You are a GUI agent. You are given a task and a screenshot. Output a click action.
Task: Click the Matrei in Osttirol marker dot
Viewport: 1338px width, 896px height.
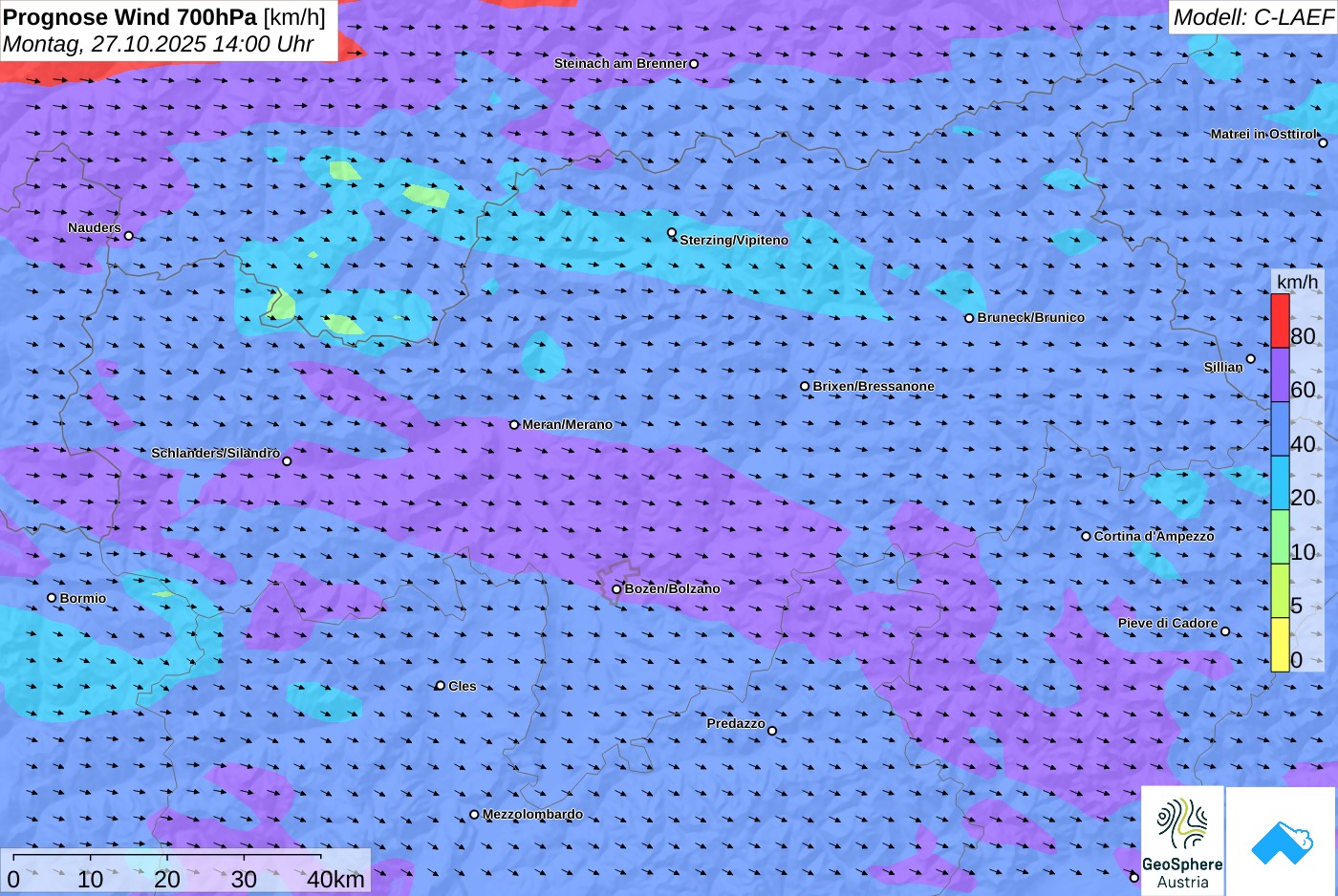pos(1324,143)
